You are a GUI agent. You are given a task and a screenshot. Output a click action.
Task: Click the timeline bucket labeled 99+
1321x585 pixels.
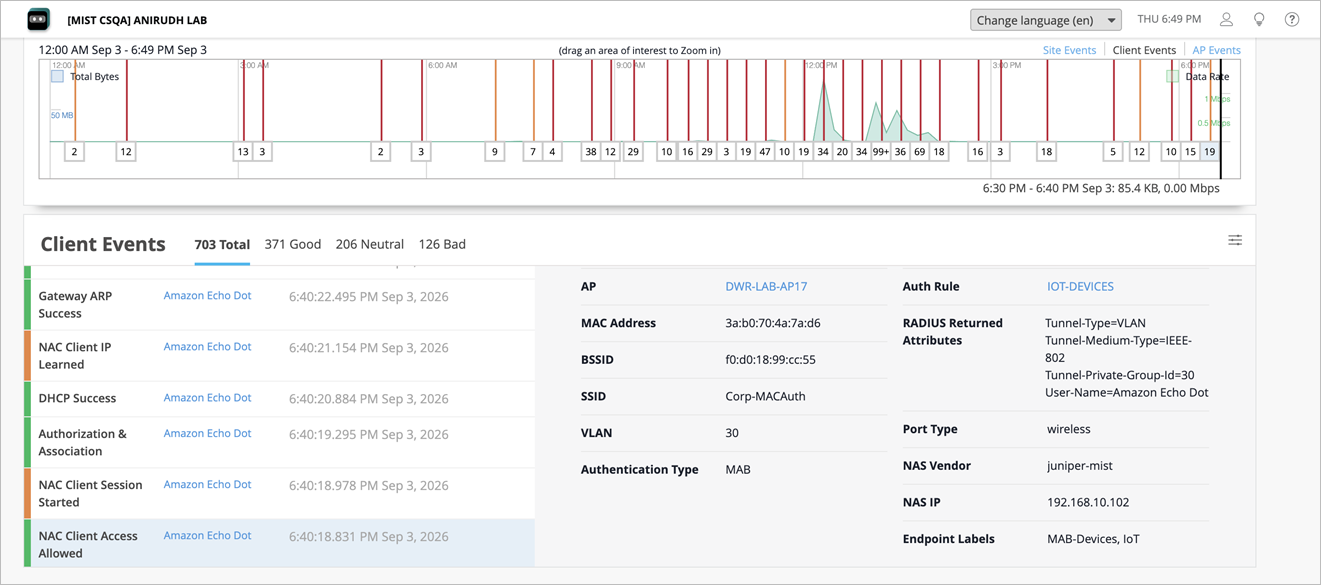(x=881, y=152)
